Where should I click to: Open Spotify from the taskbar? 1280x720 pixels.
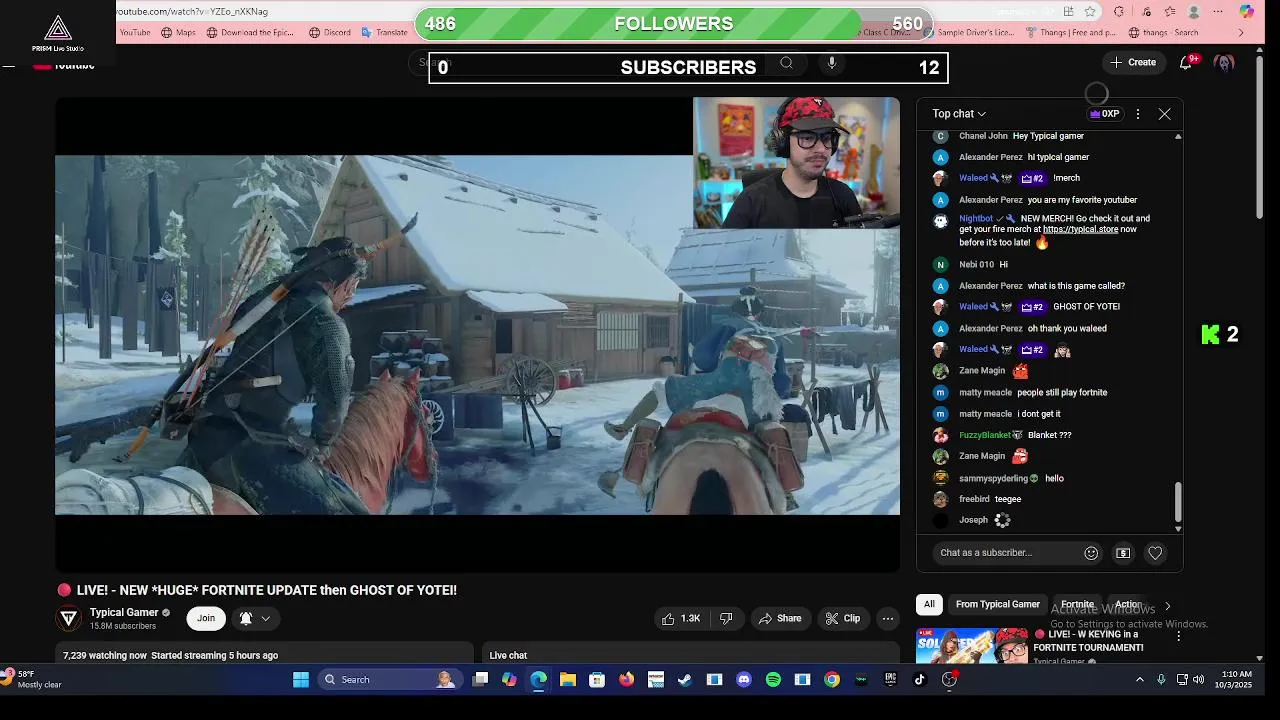point(773,680)
